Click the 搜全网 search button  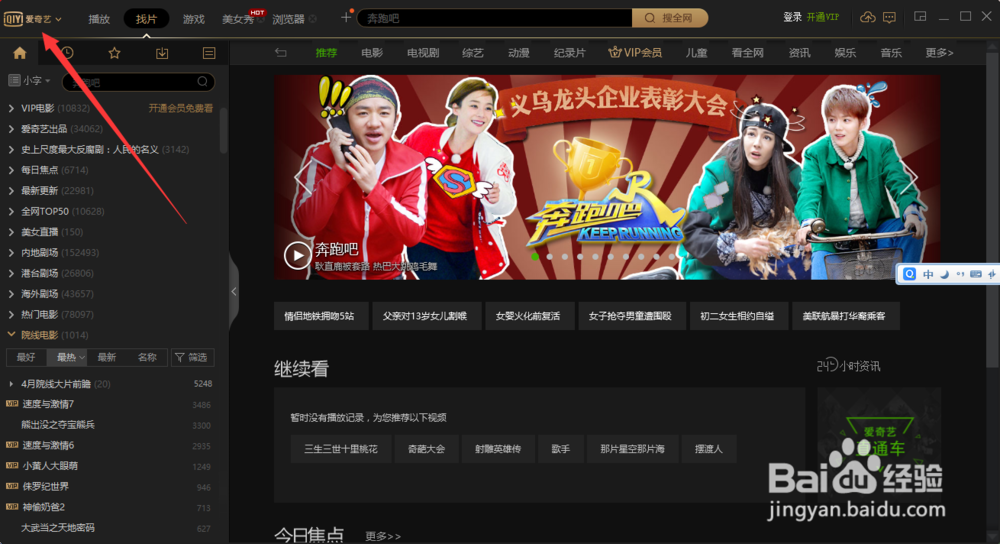670,18
